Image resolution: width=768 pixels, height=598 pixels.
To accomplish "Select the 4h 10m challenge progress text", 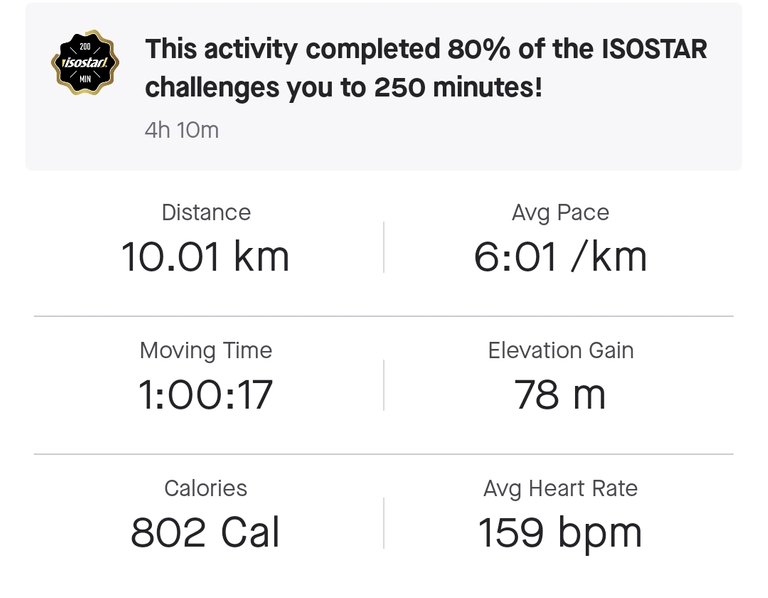I will coord(182,130).
